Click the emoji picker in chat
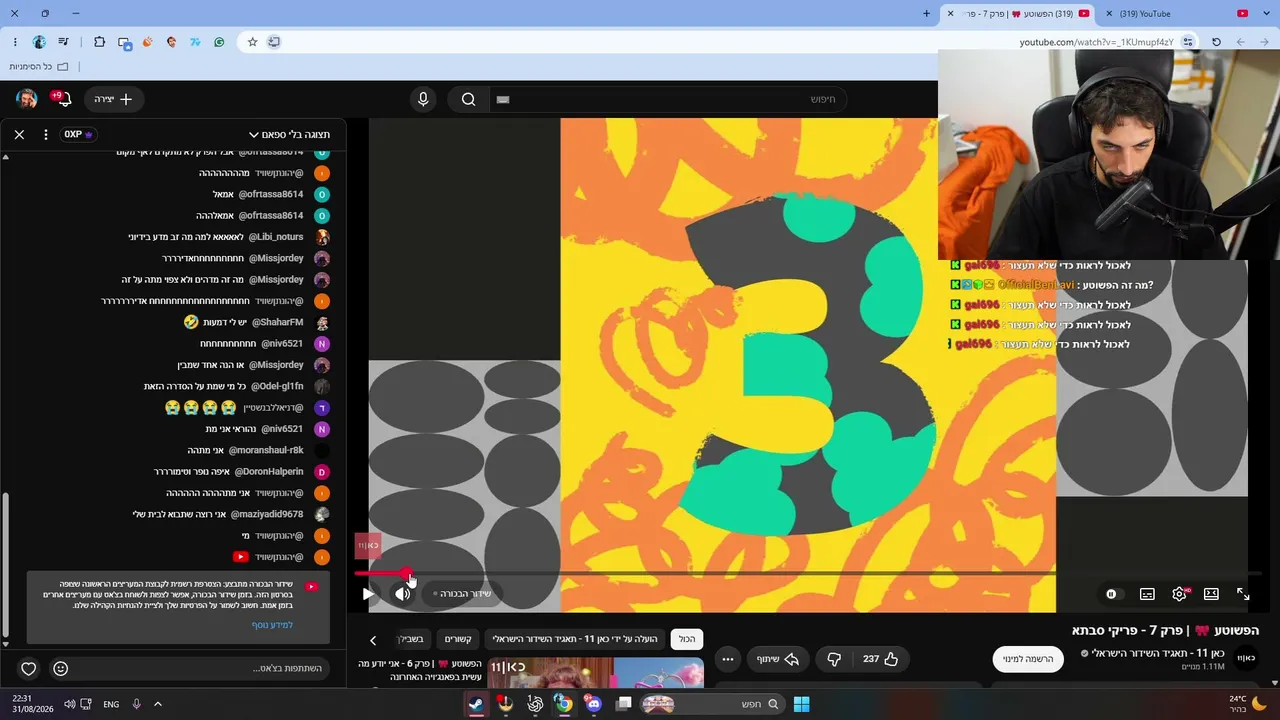Viewport: 1280px width, 720px height. pos(61,669)
